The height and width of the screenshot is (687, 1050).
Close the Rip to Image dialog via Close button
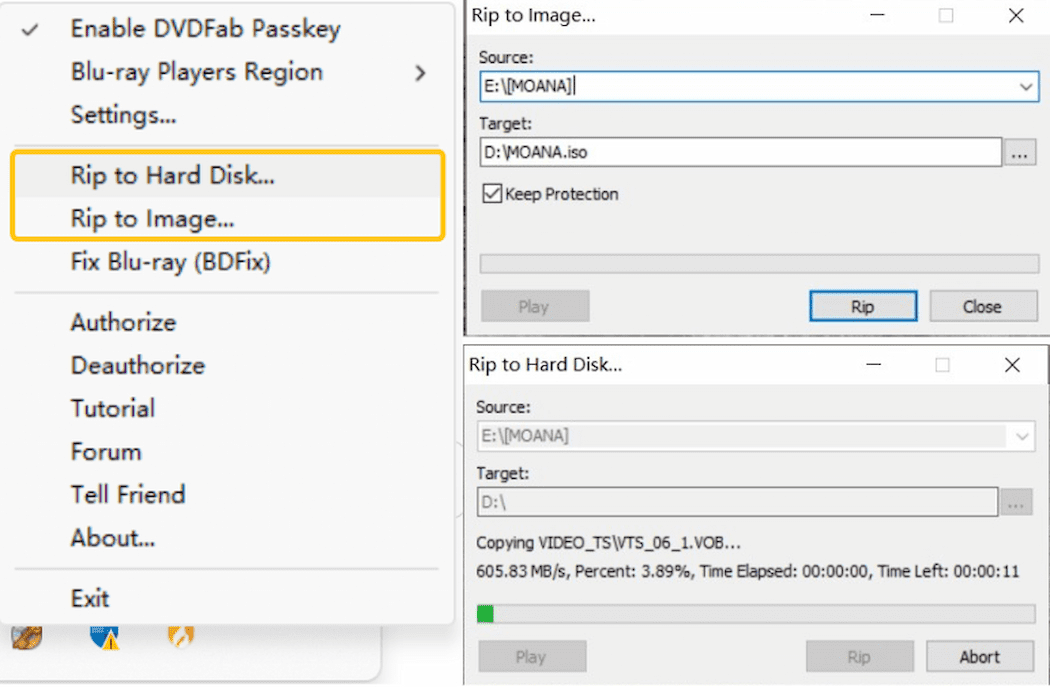point(983,305)
